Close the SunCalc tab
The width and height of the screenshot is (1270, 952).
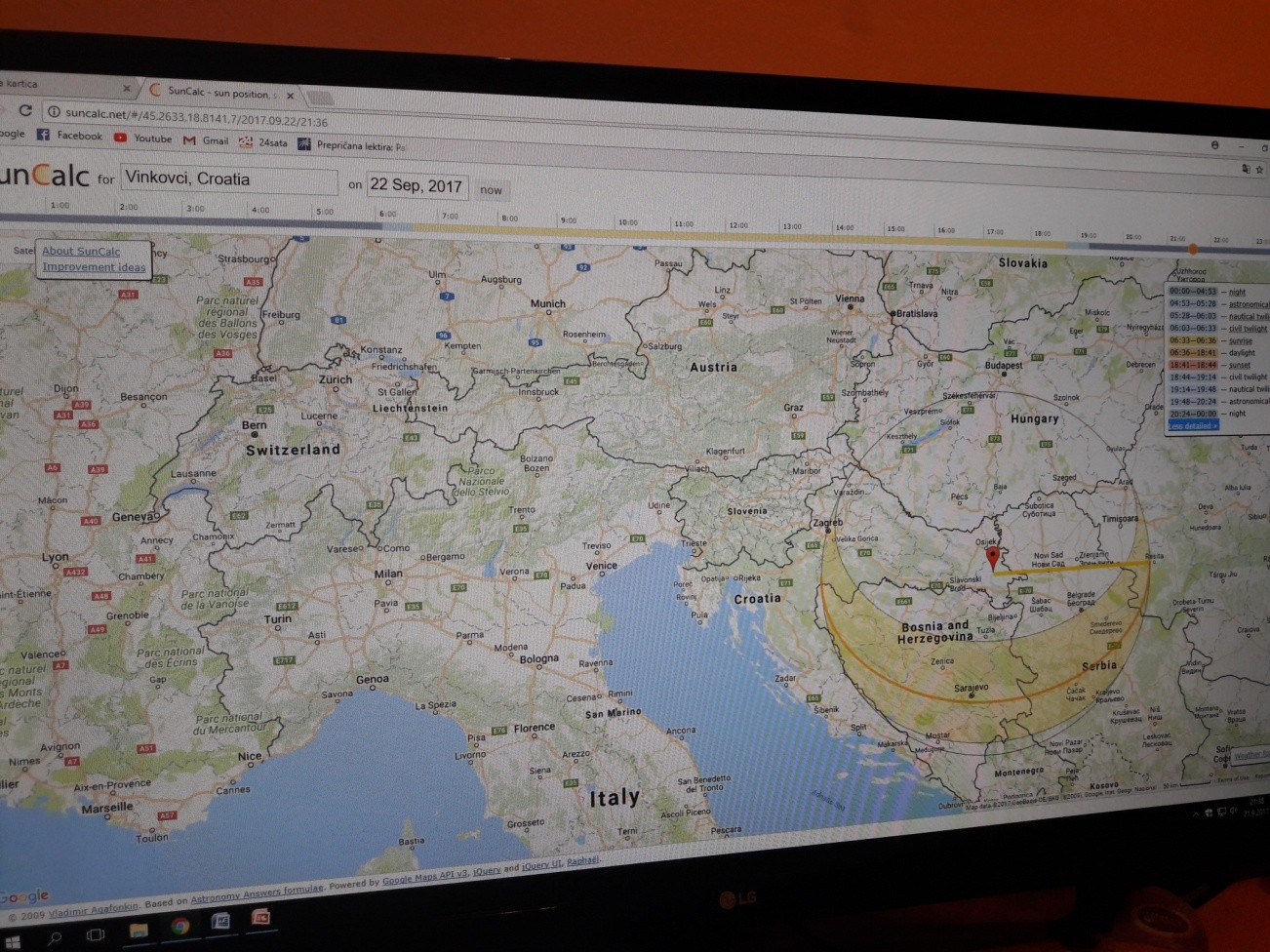click(290, 96)
